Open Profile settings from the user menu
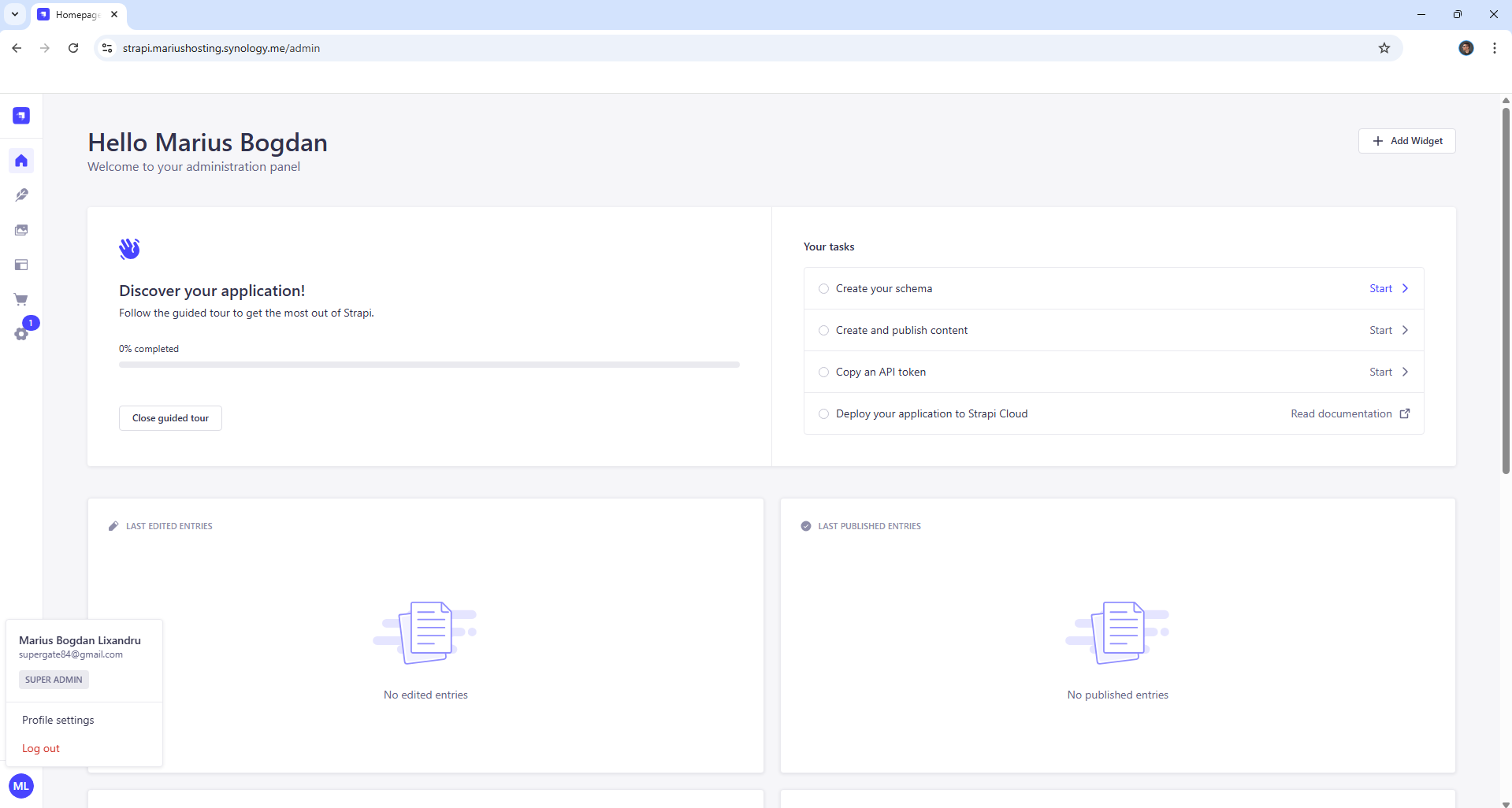 pos(58,719)
